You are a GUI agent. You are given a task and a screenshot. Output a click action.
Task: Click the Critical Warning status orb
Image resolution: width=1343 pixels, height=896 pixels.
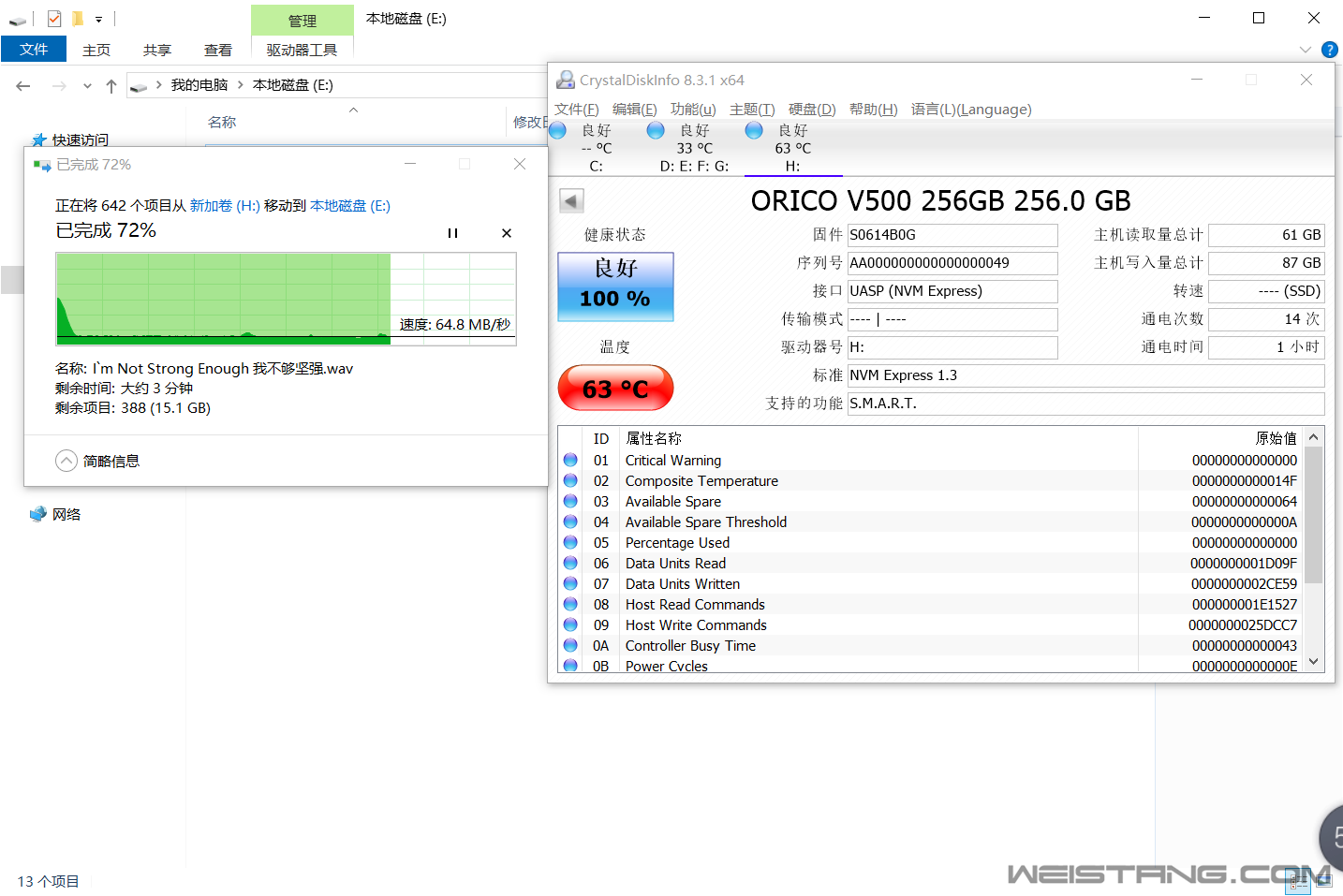click(570, 460)
